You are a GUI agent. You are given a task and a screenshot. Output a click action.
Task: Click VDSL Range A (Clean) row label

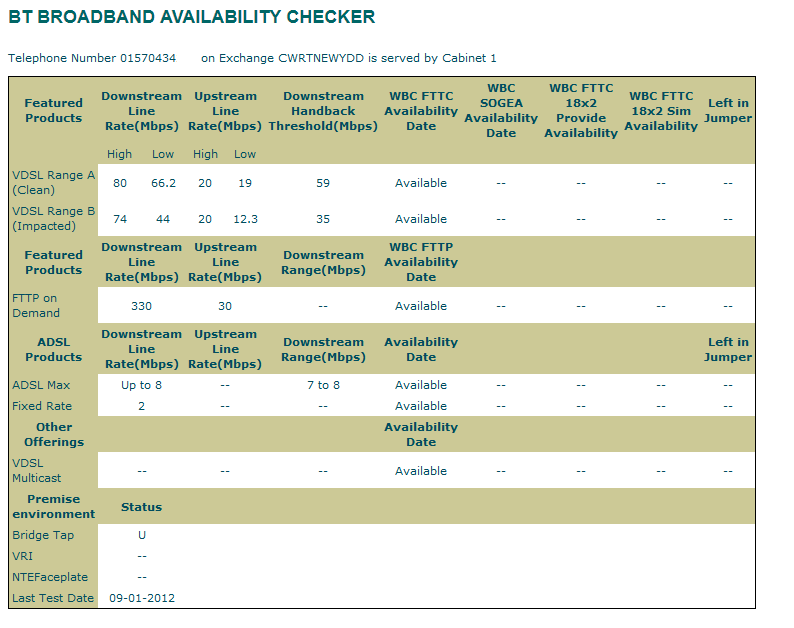[x=54, y=182]
